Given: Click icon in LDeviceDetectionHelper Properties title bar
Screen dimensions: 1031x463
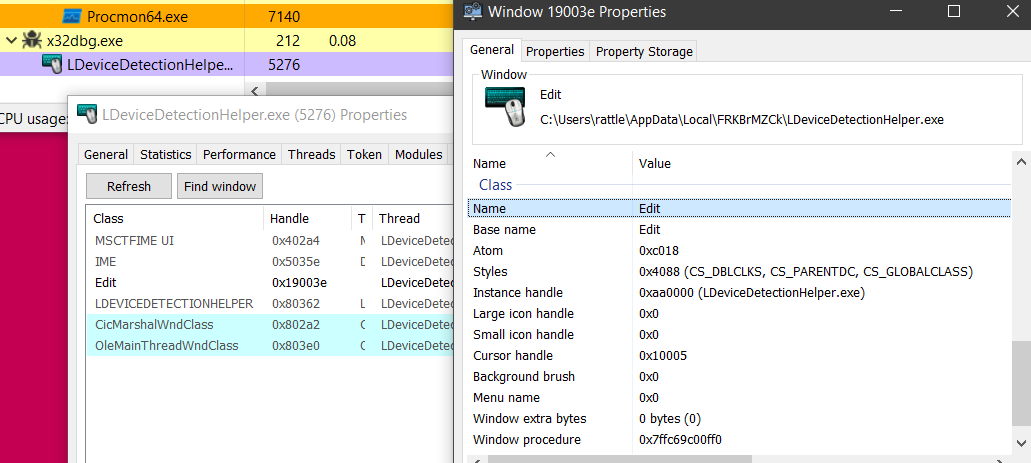Looking at the screenshot, I should [87, 114].
